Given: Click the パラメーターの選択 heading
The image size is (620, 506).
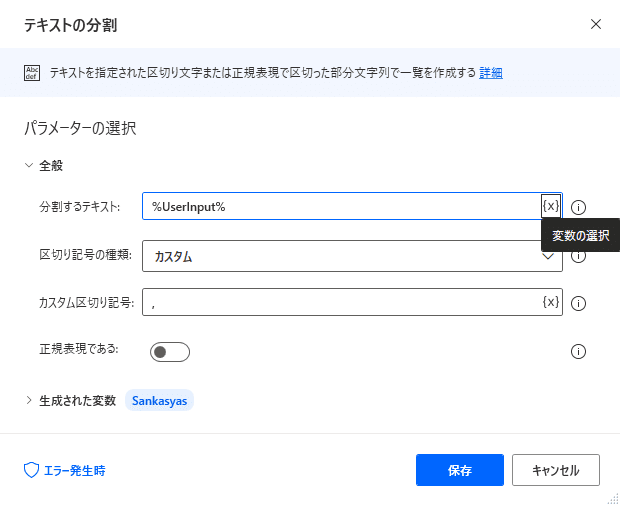Looking at the screenshot, I should pyautogui.click(x=80, y=128).
